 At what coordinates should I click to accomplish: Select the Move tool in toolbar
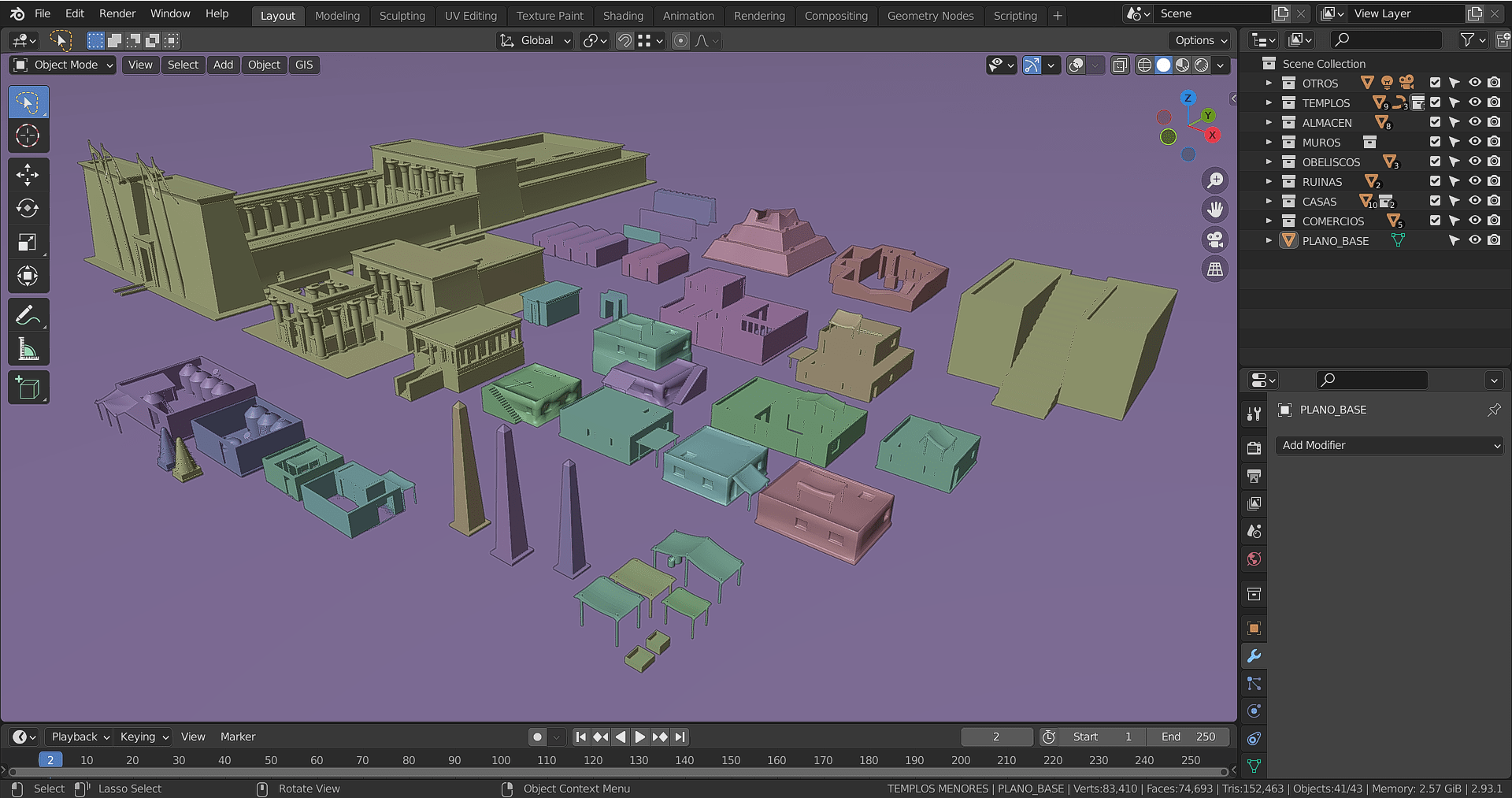[x=28, y=174]
